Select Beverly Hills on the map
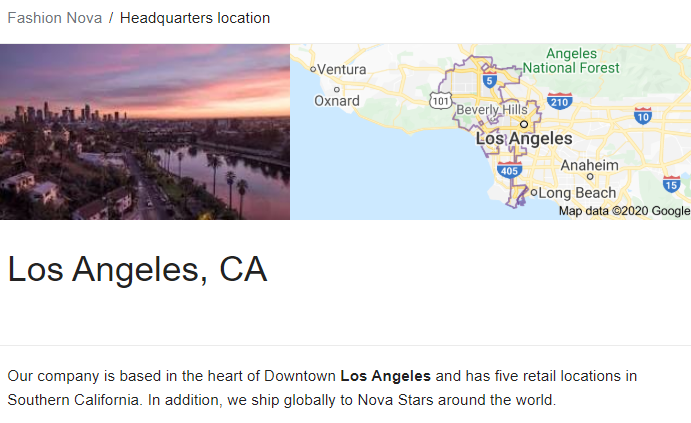The image size is (691, 423). [x=492, y=109]
